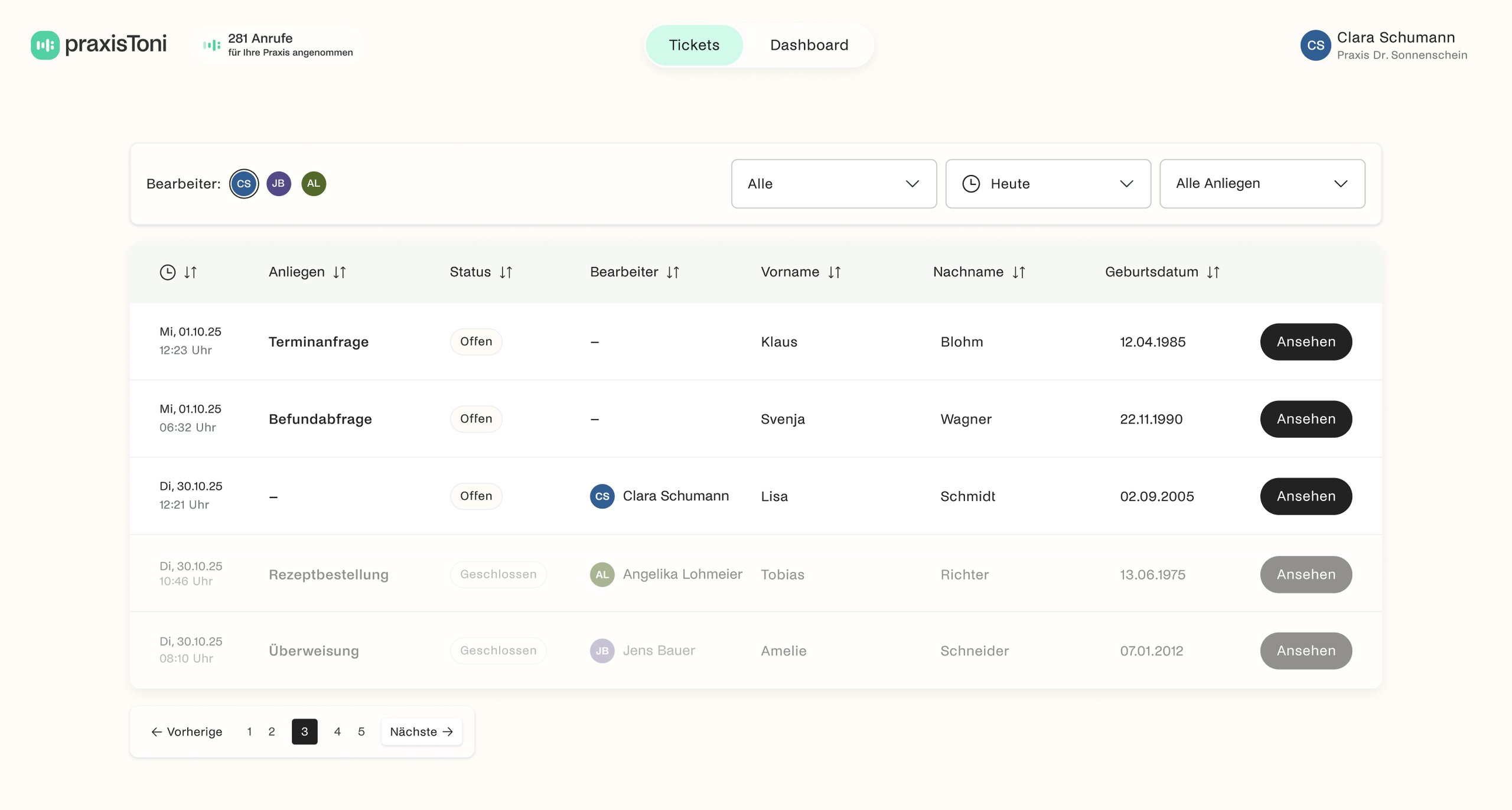Sort by Geburtsdatum column arrows
The width and height of the screenshot is (1512, 810).
pos(1213,272)
